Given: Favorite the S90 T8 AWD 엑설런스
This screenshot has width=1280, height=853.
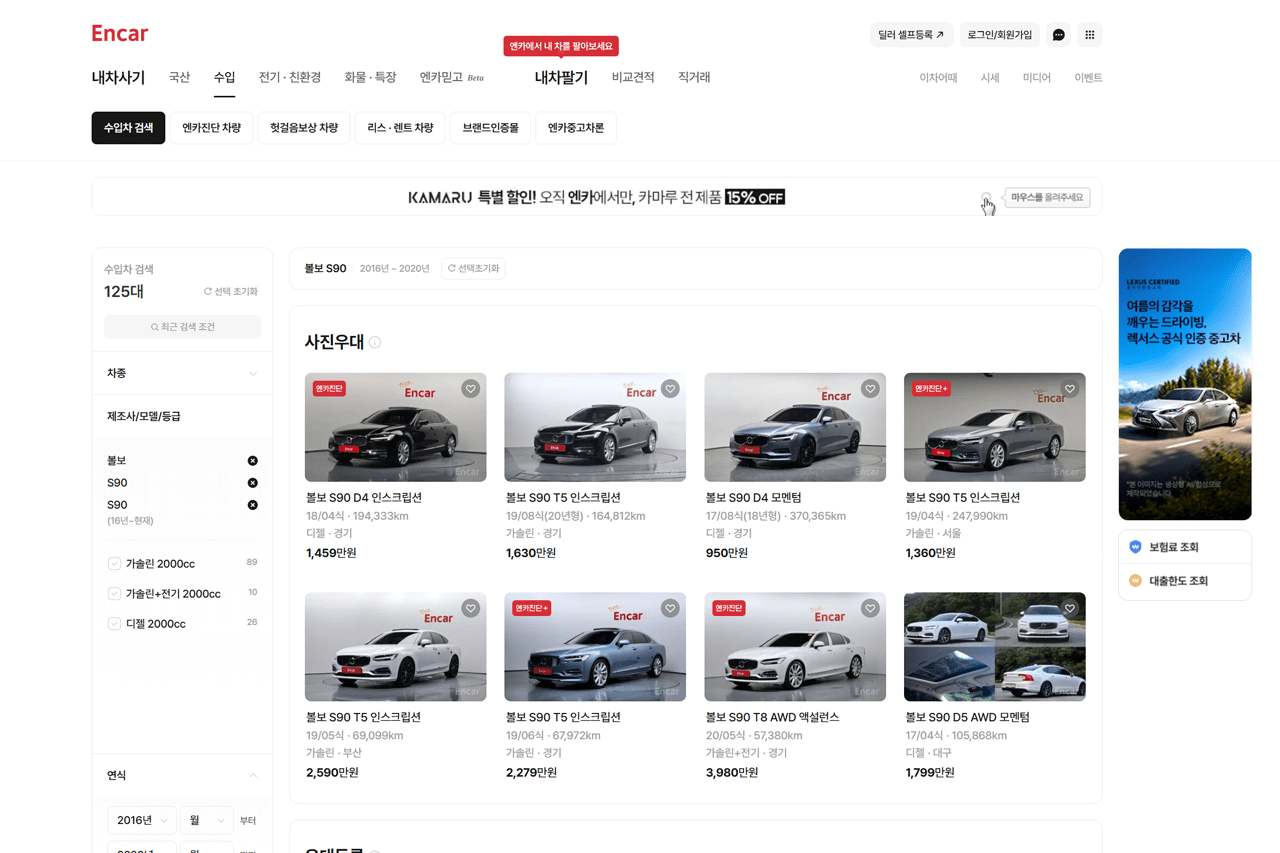Looking at the screenshot, I should tap(870, 608).
